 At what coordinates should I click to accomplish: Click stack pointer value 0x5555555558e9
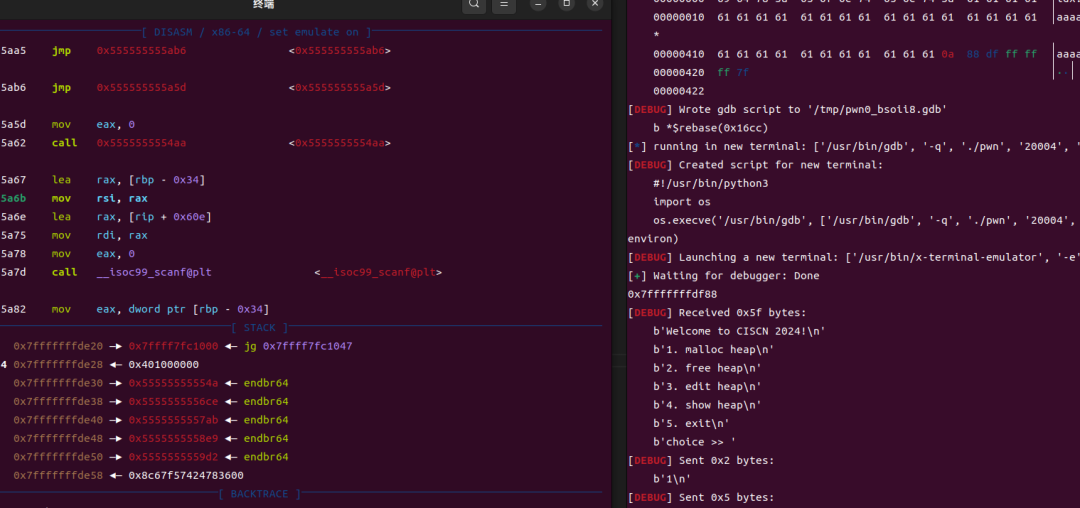174,439
